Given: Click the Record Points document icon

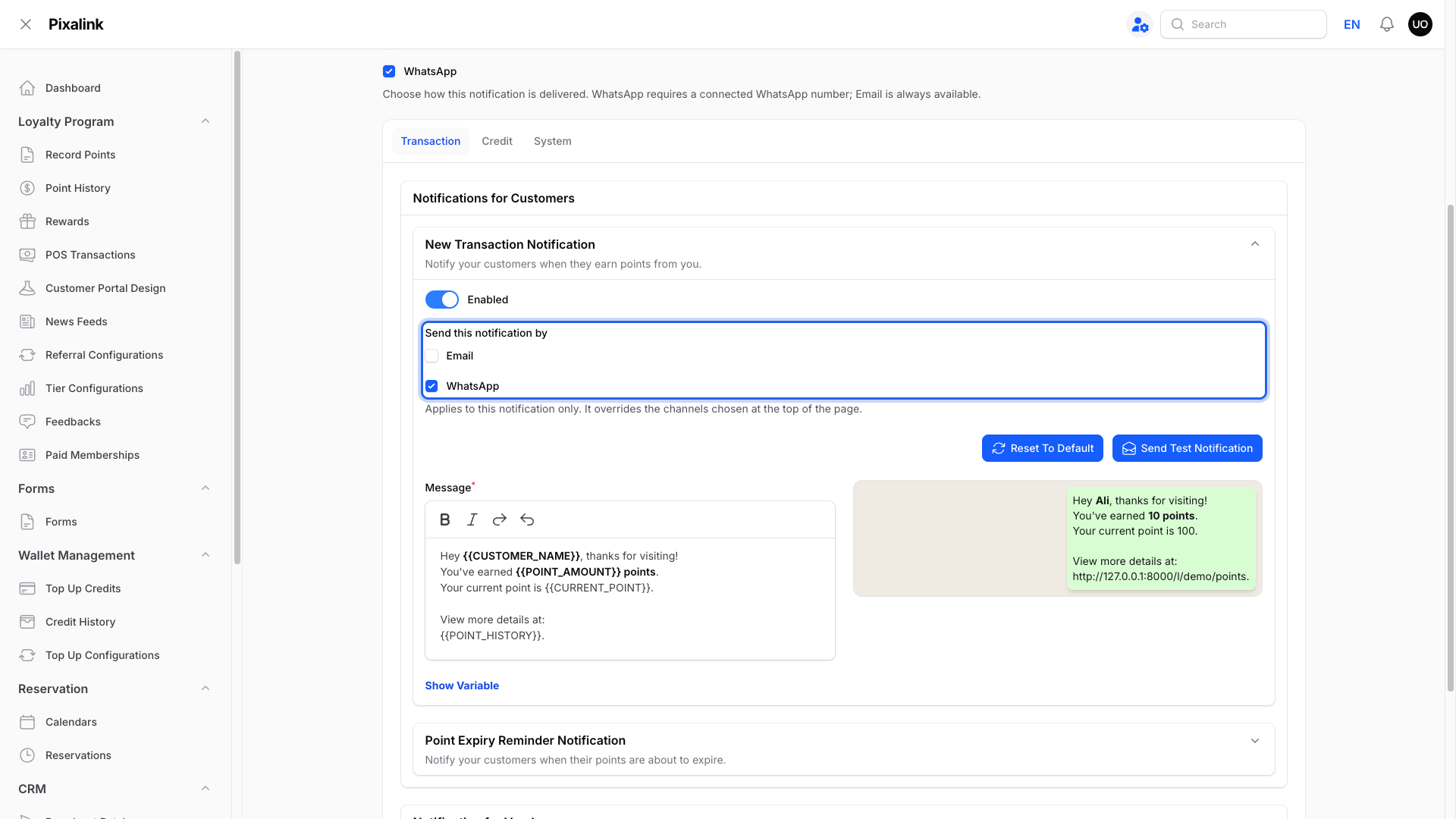Looking at the screenshot, I should point(27,155).
